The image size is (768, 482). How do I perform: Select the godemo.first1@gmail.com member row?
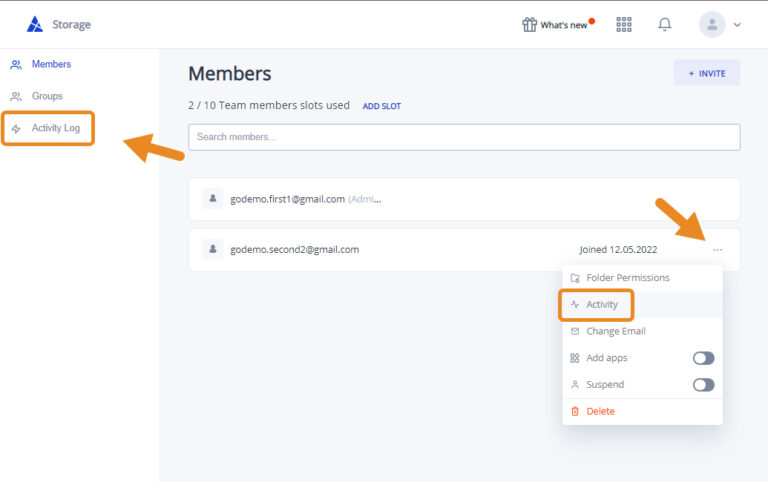tap(464, 199)
